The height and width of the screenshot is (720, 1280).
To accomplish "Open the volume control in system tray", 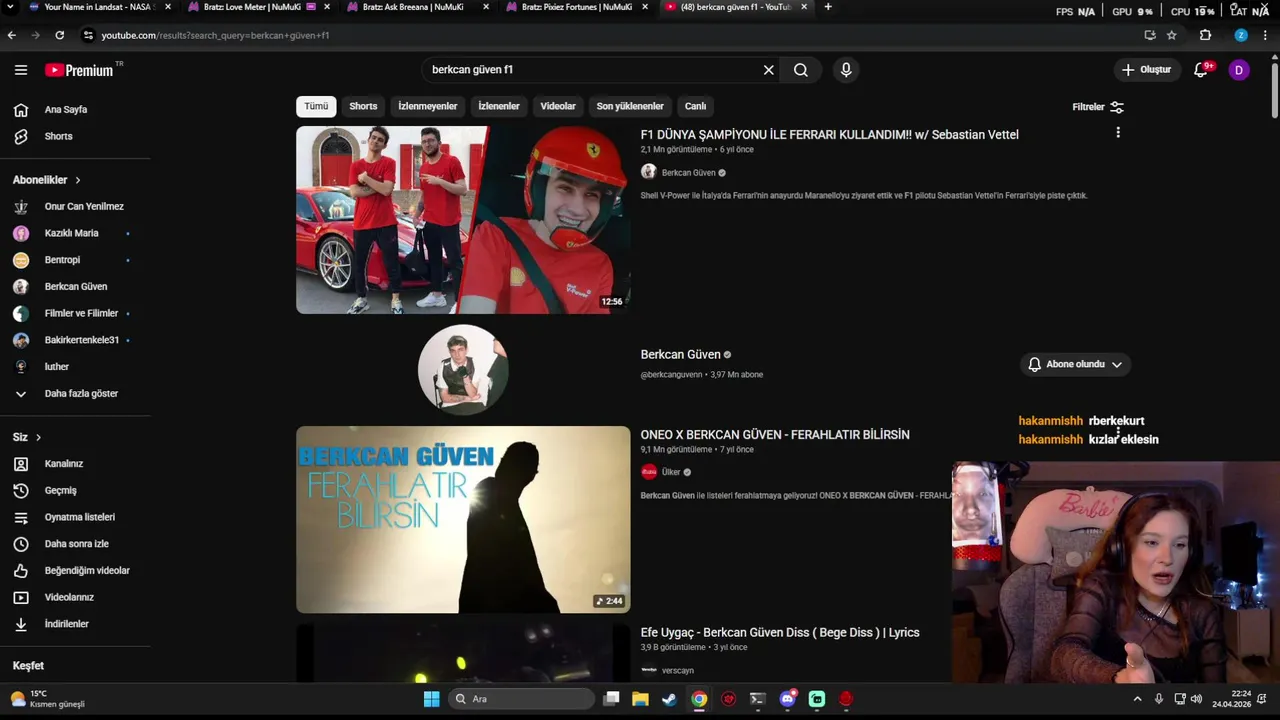I will (1196, 699).
